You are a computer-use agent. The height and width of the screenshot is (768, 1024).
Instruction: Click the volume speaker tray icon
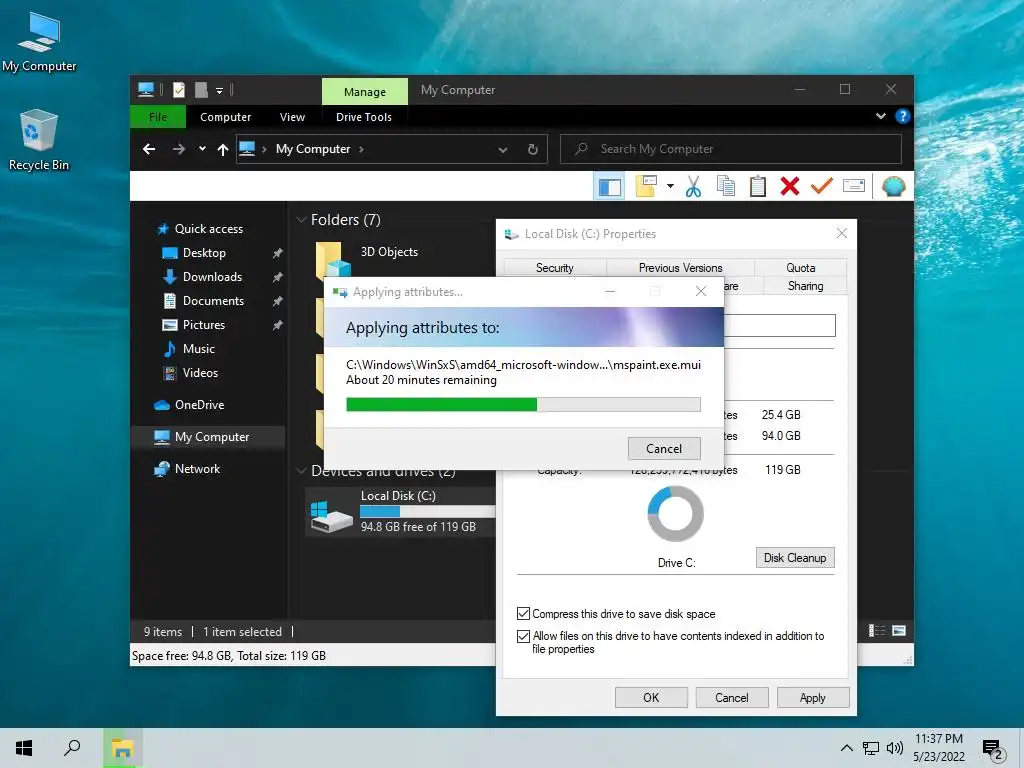coord(895,748)
